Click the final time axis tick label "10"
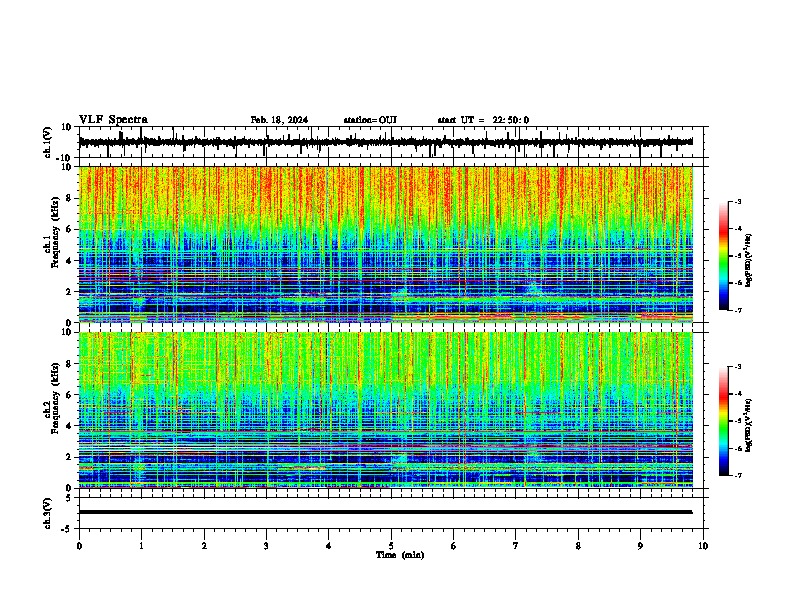The image size is (792, 612). point(703,546)
